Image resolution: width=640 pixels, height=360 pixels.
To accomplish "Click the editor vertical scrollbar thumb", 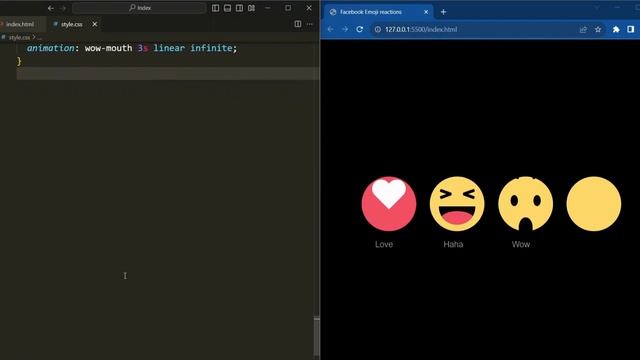I will tap(316, 337).
